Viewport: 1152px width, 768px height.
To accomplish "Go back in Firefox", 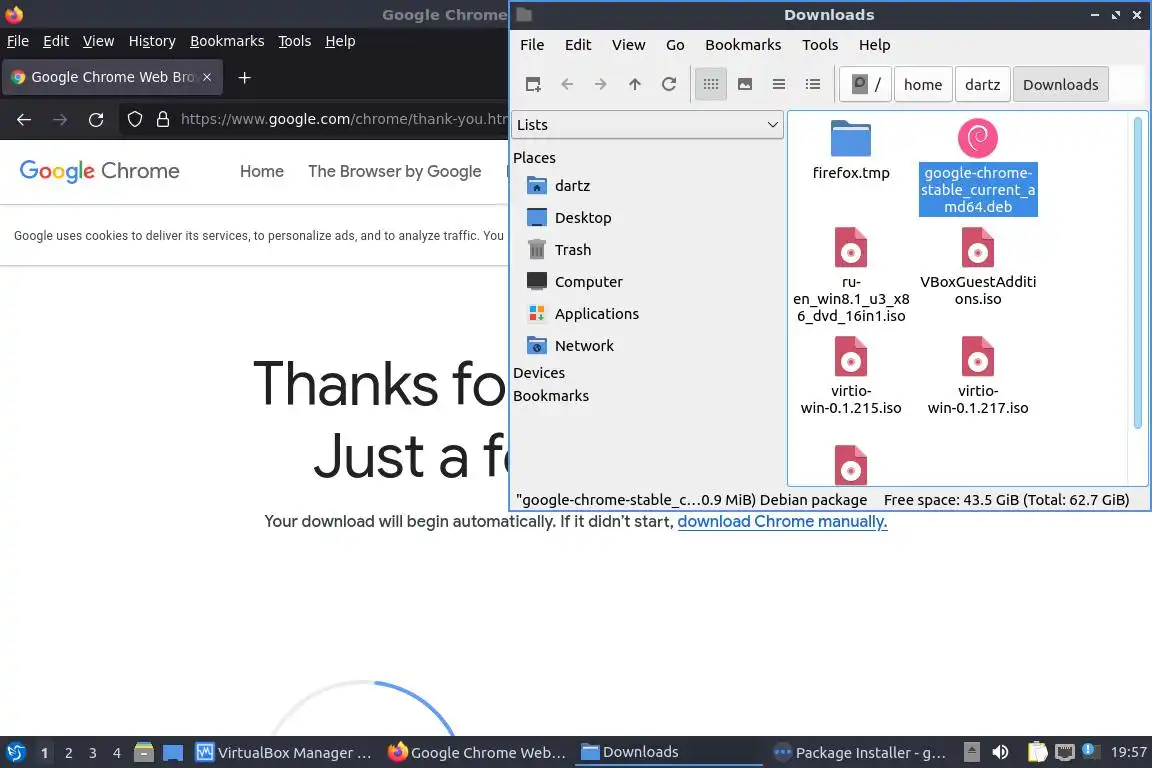I will coord(24,119).
